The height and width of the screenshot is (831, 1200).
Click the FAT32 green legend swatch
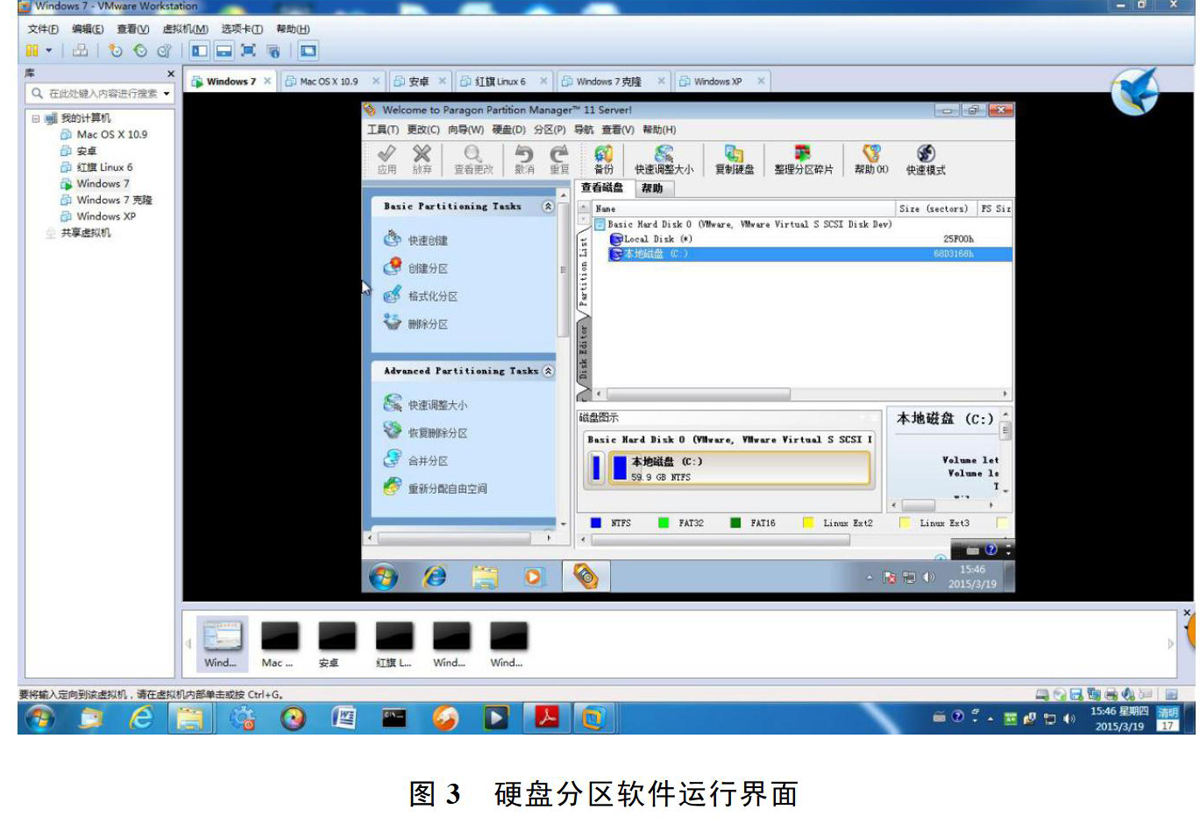click(x=664, y=522)
